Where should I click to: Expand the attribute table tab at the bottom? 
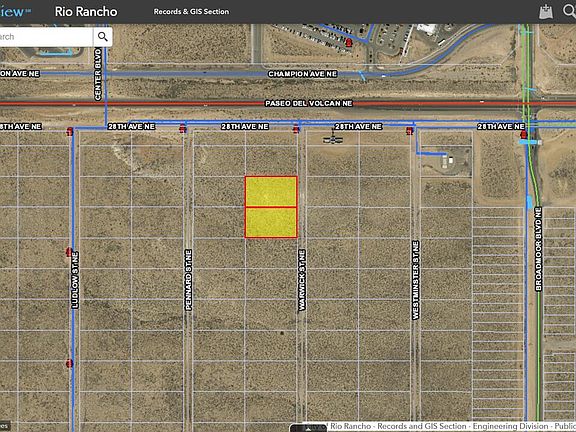309,428
